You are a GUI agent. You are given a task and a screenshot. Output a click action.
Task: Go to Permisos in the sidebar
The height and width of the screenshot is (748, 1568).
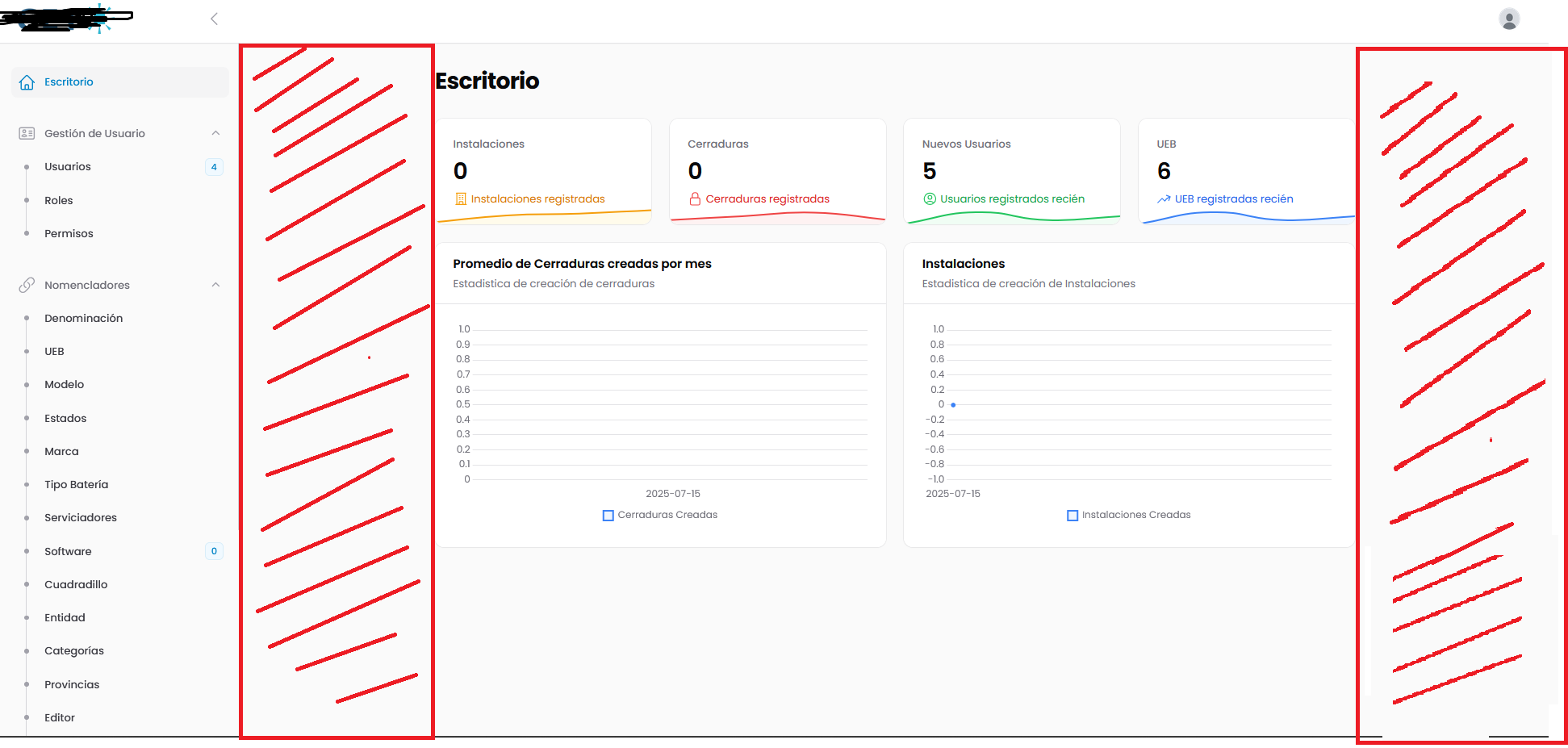coord(69,234)
